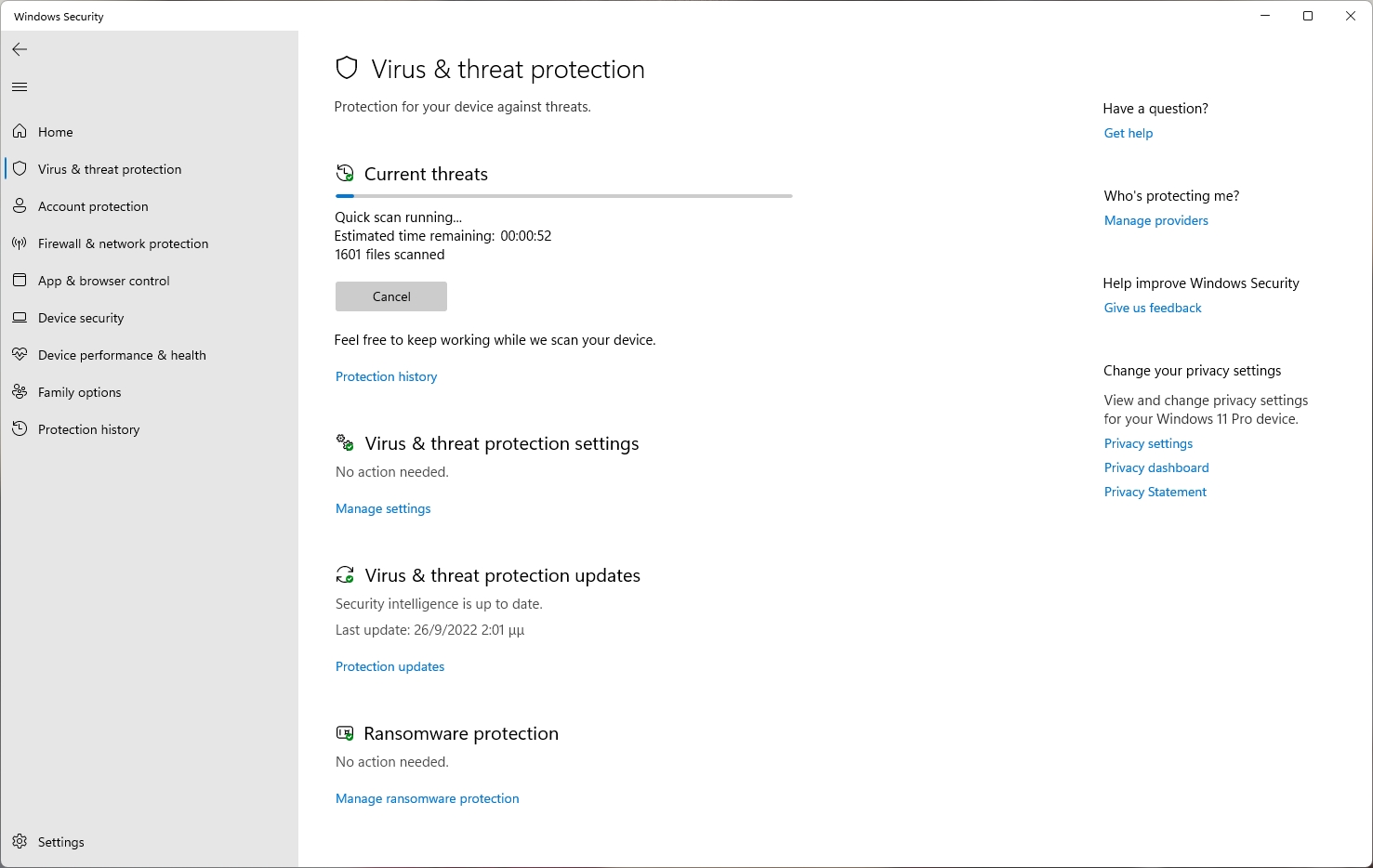
Task: Click the Ransomware protection section icon
Action: coord(345,733)
